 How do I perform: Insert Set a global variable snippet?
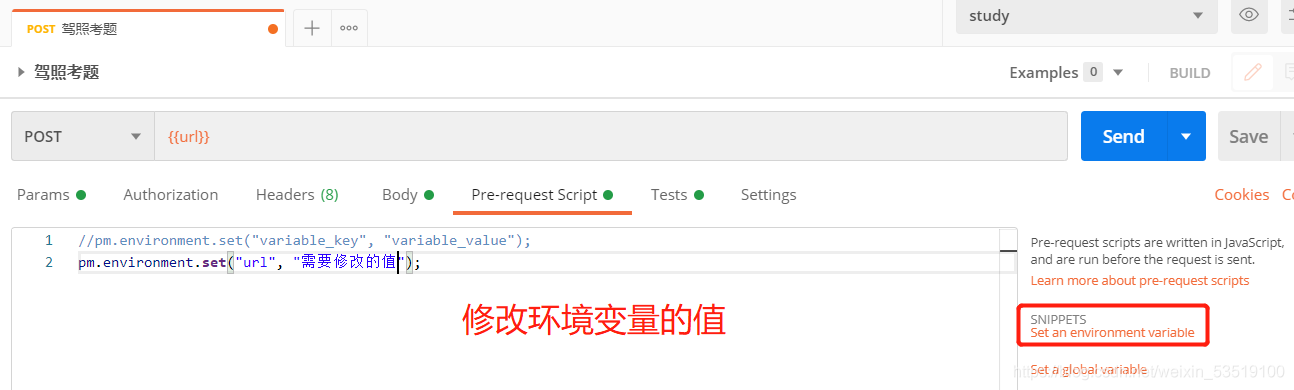pos(1088,369)
